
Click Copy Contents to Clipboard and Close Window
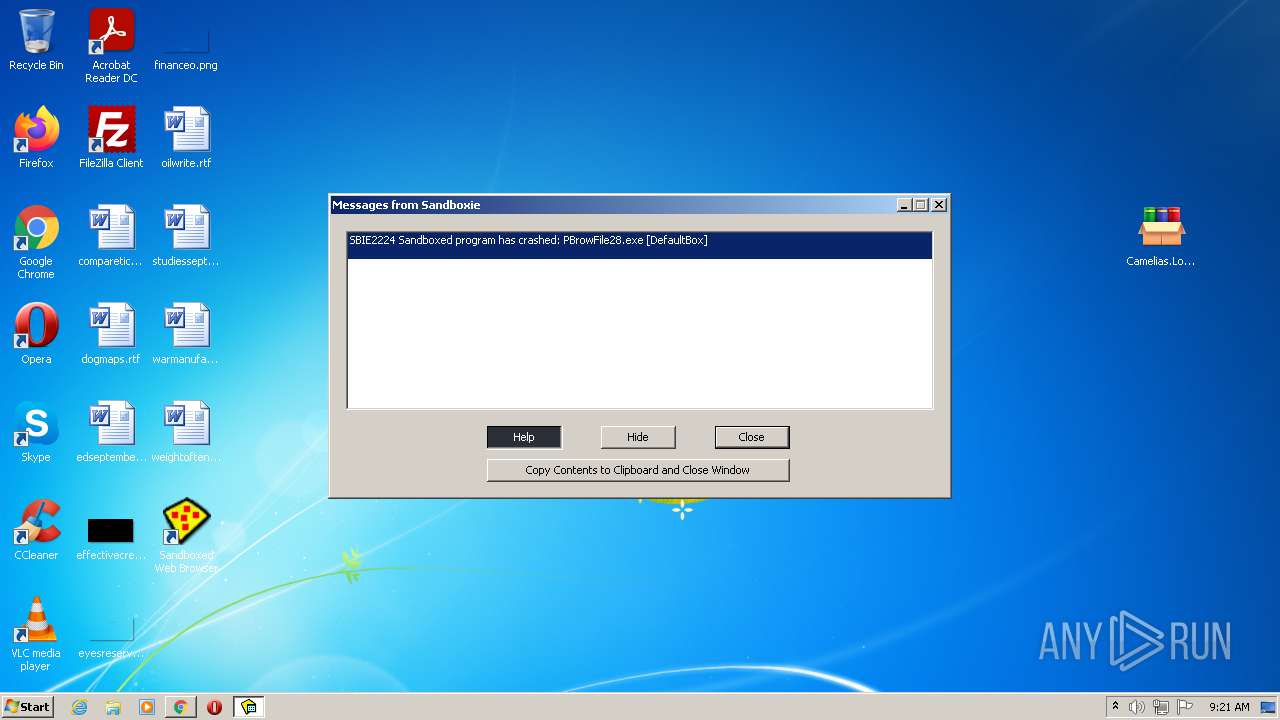[x=638, y=470]
